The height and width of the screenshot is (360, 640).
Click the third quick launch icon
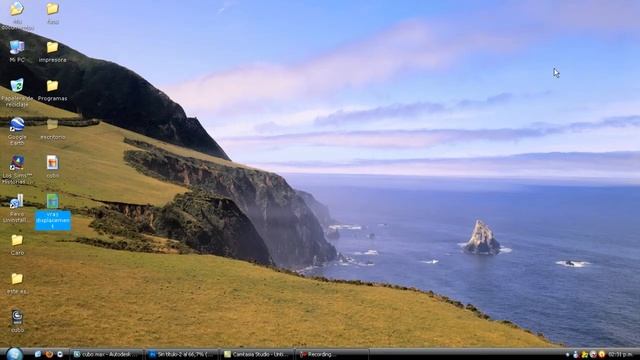[x=60, y=354]
